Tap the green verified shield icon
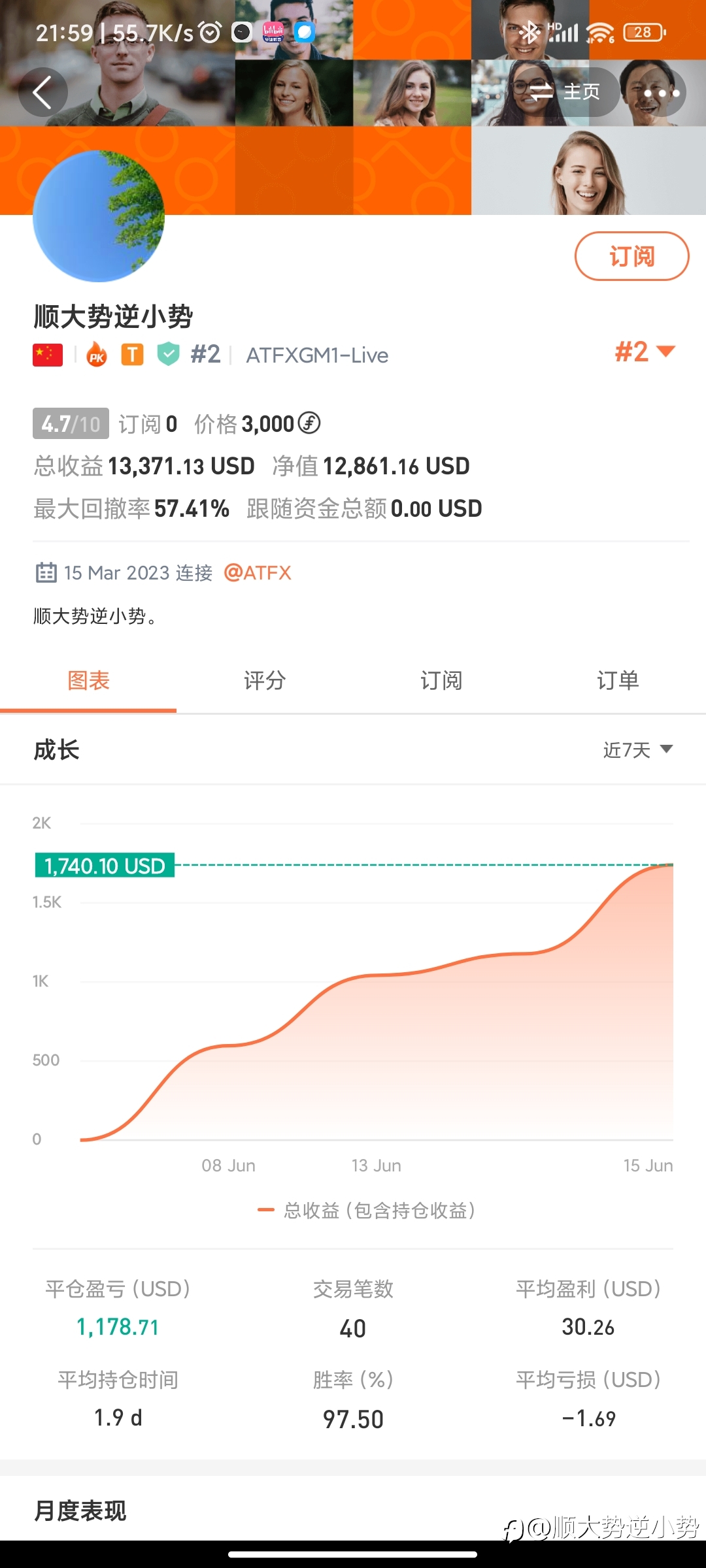This screenshot has width=706, height=1568. (169, 354)
